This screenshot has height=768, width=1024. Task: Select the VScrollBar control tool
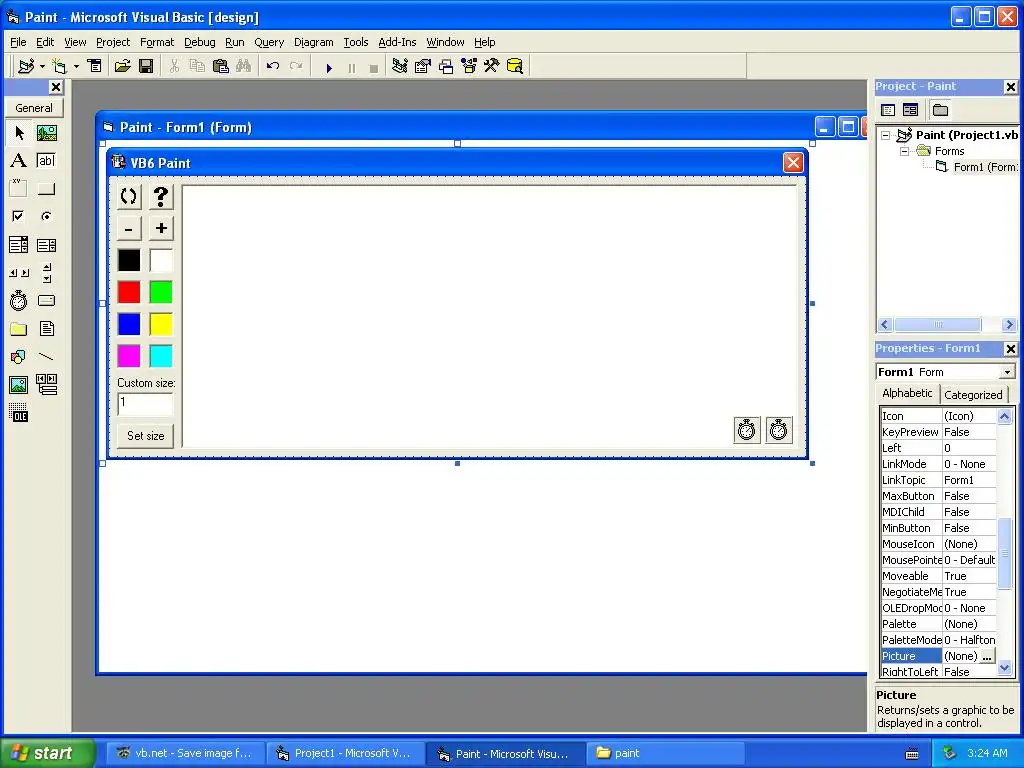[46, 273]
